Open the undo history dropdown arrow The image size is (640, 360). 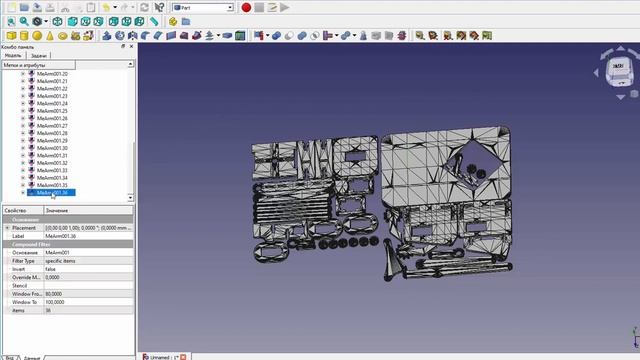[x=115, y=7]
